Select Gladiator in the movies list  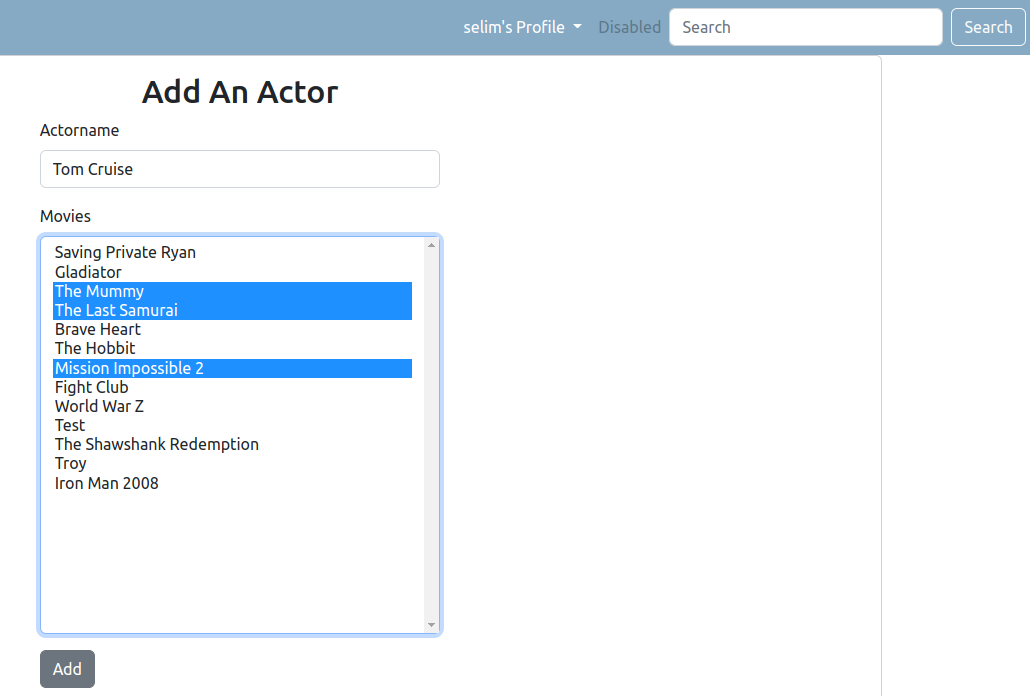[x=233, y=272]
